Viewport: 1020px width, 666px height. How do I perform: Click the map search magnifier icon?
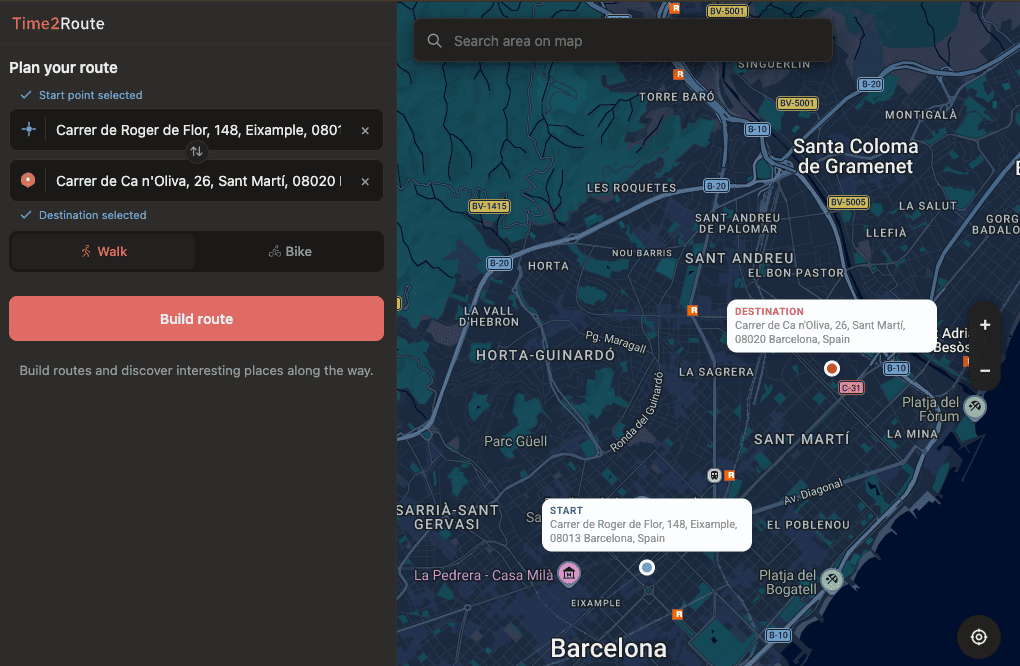point(435,41)
